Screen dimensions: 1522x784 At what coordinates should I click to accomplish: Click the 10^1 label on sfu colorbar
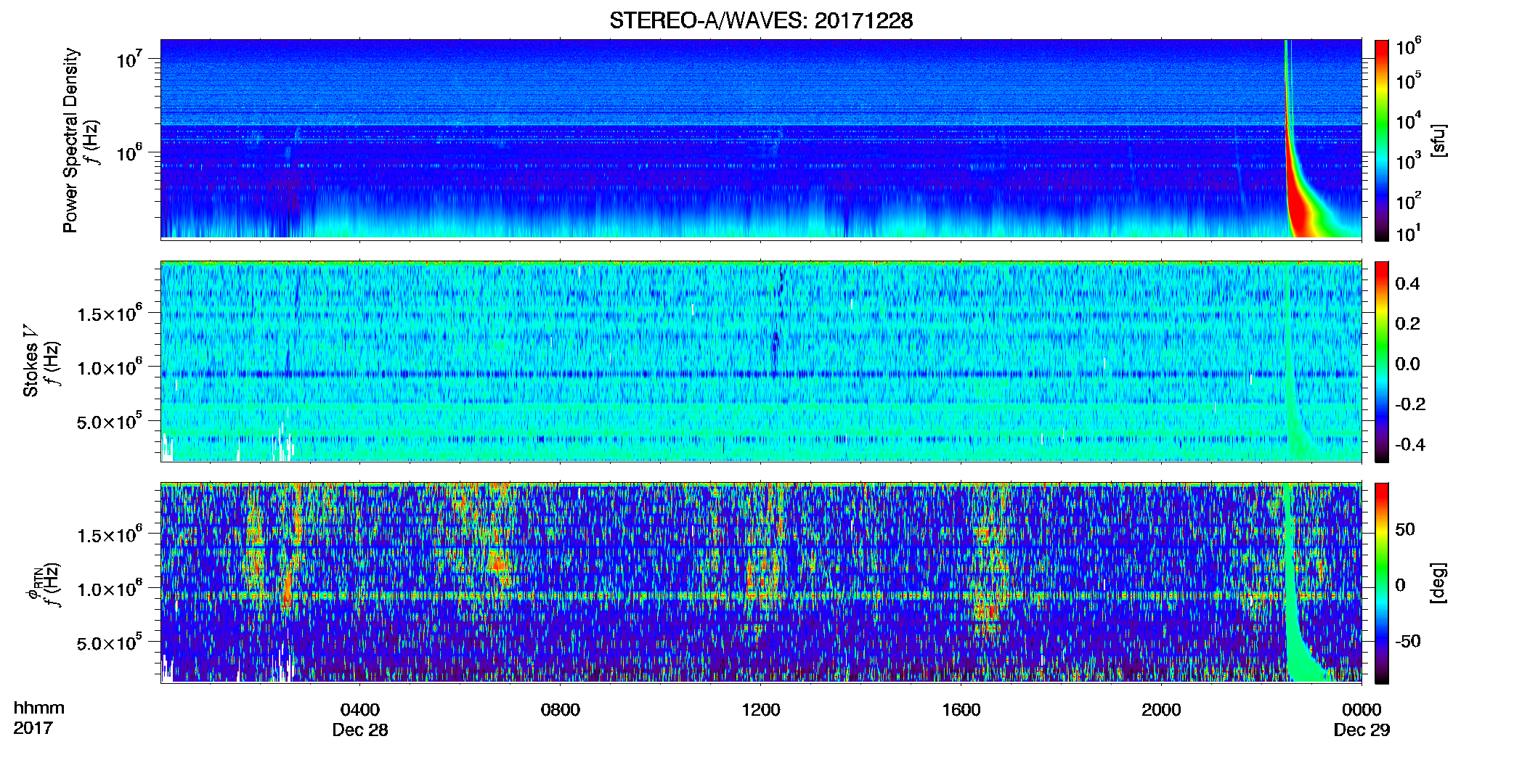point(1409,234)
